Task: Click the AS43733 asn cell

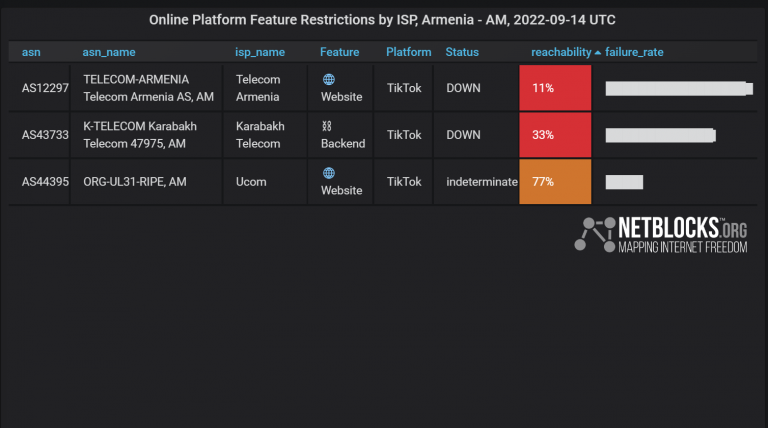Action: pos(45,135)
